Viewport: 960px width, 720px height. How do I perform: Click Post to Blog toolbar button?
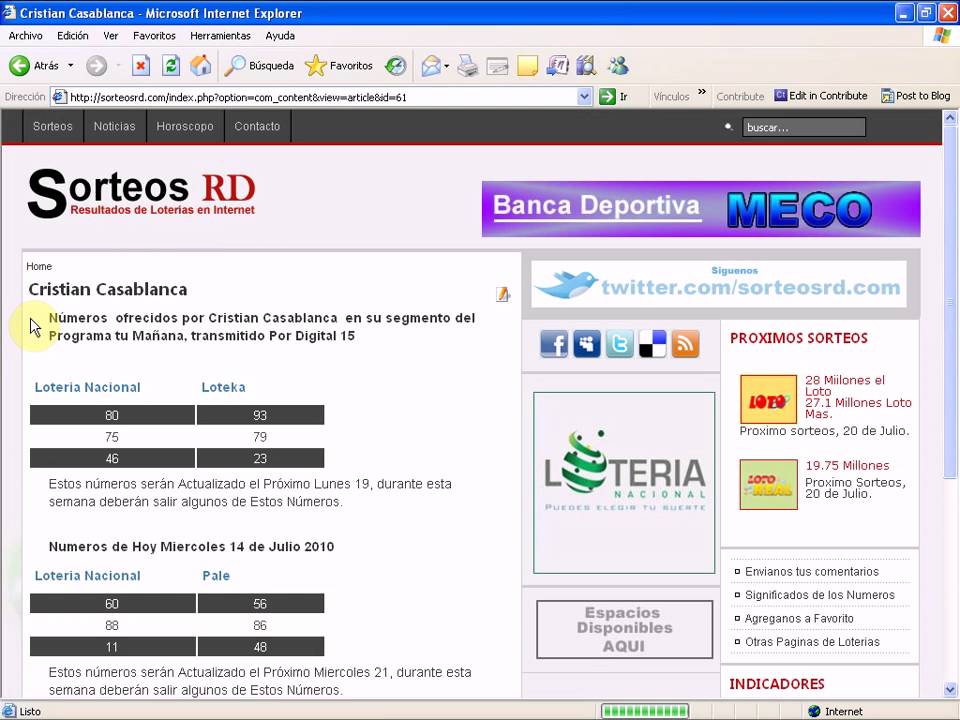point(916,96)
